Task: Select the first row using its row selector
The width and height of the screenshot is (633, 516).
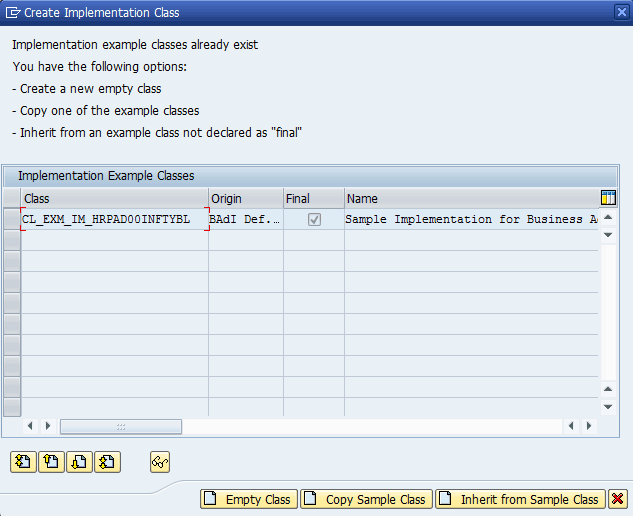Action: tap(11, 219)
